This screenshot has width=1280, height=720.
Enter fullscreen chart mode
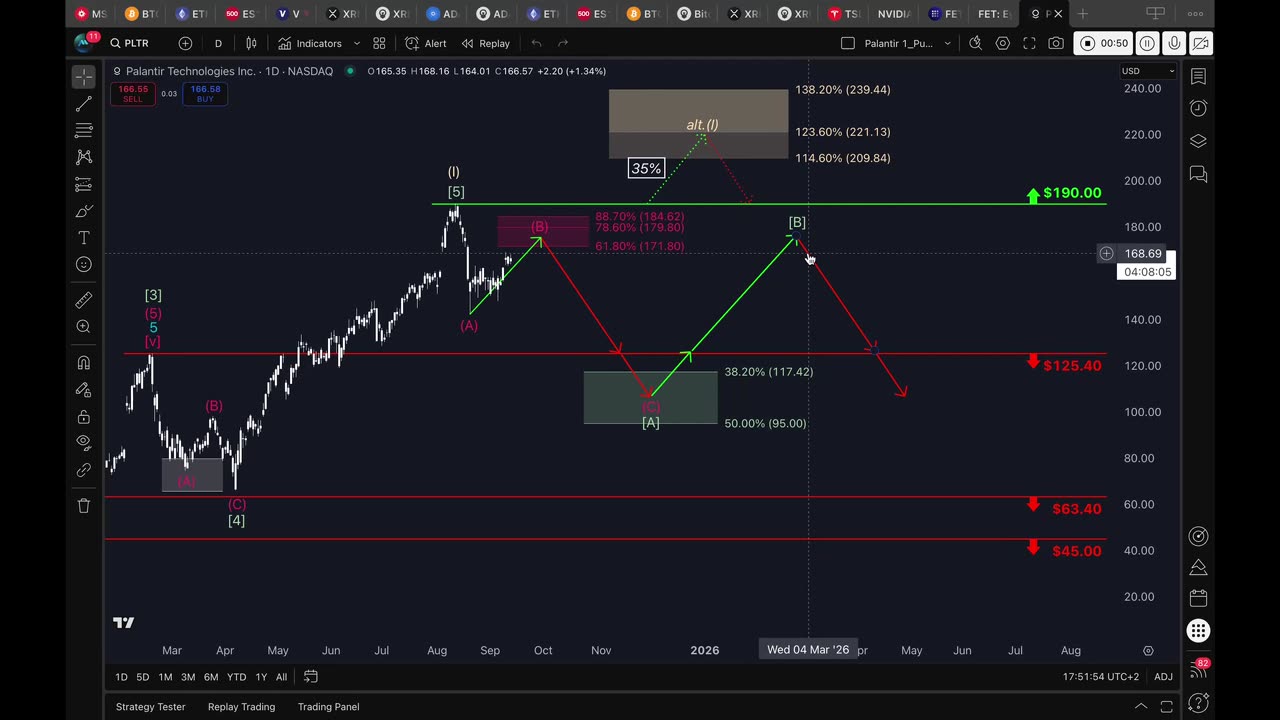[x=1029, y=43]
